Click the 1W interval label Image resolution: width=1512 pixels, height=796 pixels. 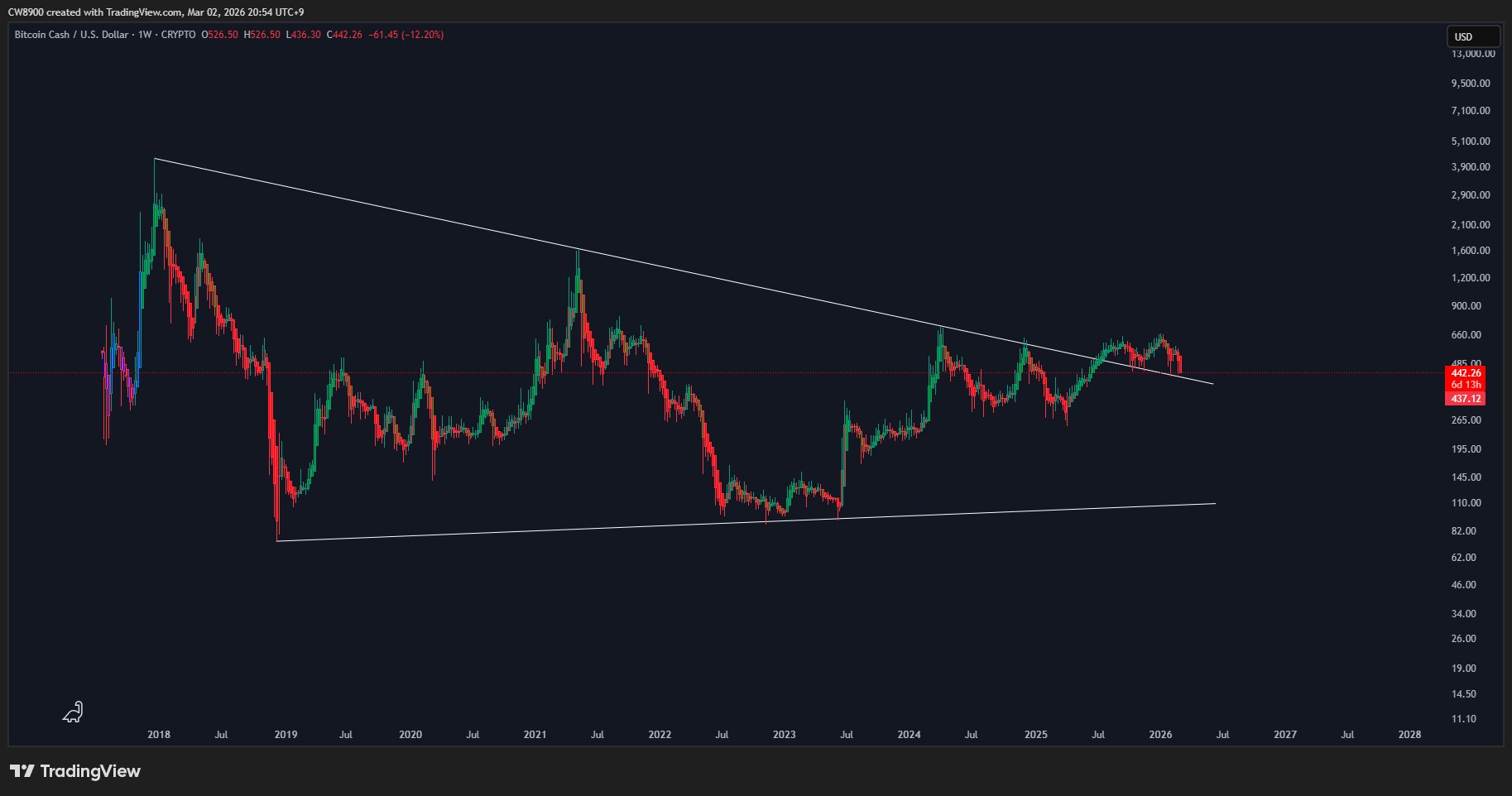[x=146, y=35]
